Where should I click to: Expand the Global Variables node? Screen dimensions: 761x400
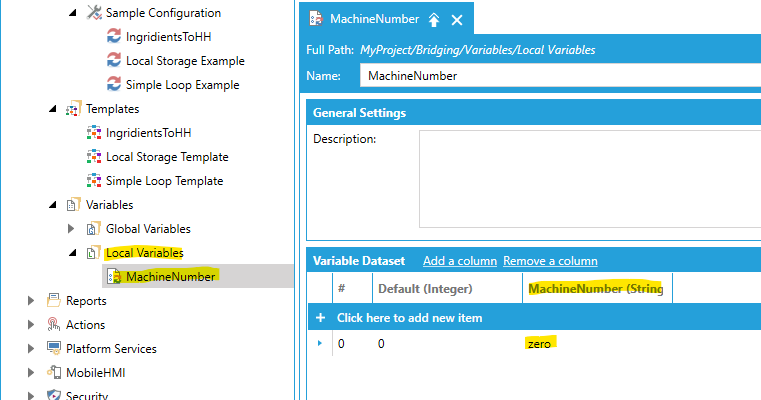pos(71,229)
